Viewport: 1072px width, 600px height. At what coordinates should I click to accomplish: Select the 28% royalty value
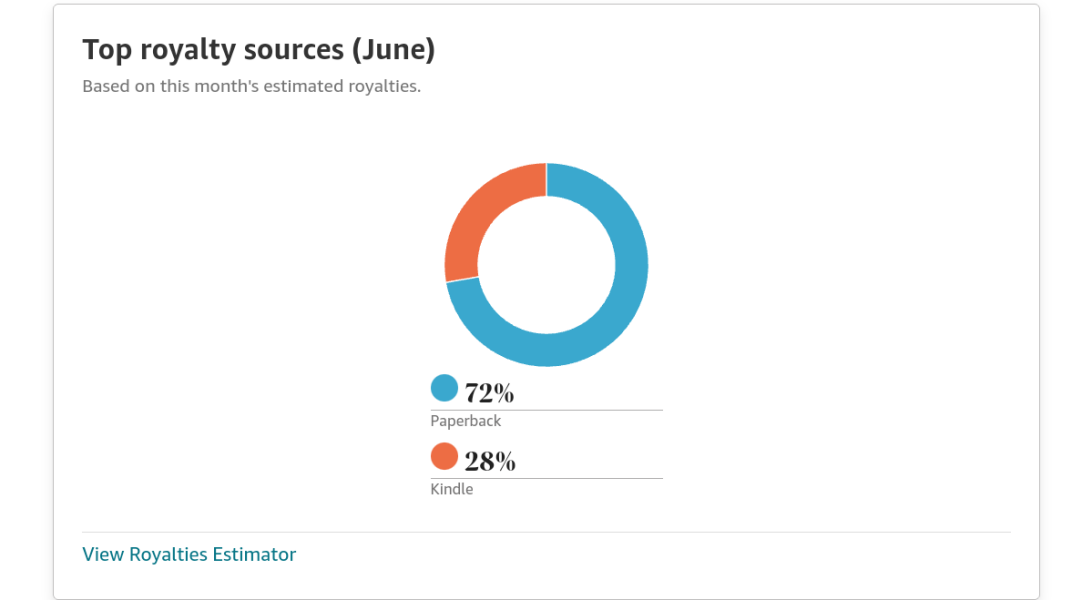pos(490,462)
